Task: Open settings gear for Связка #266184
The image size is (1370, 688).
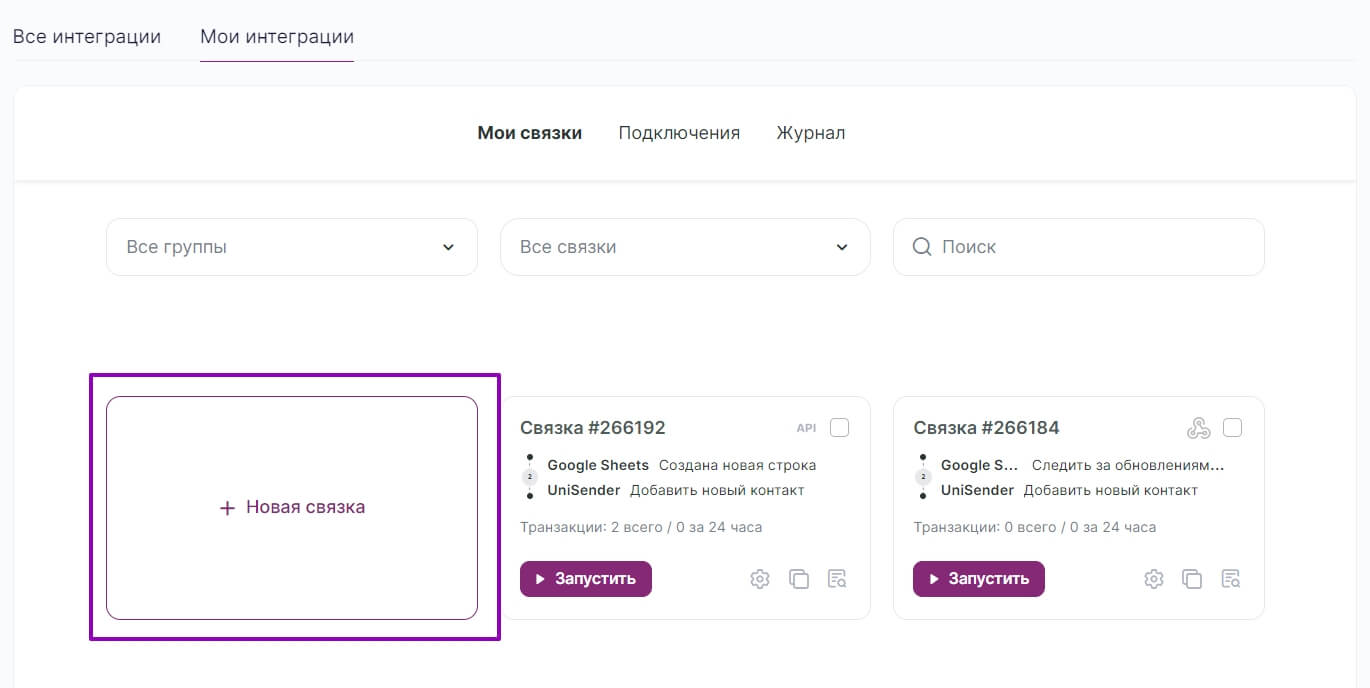Action: click(x=1154, y=579)
